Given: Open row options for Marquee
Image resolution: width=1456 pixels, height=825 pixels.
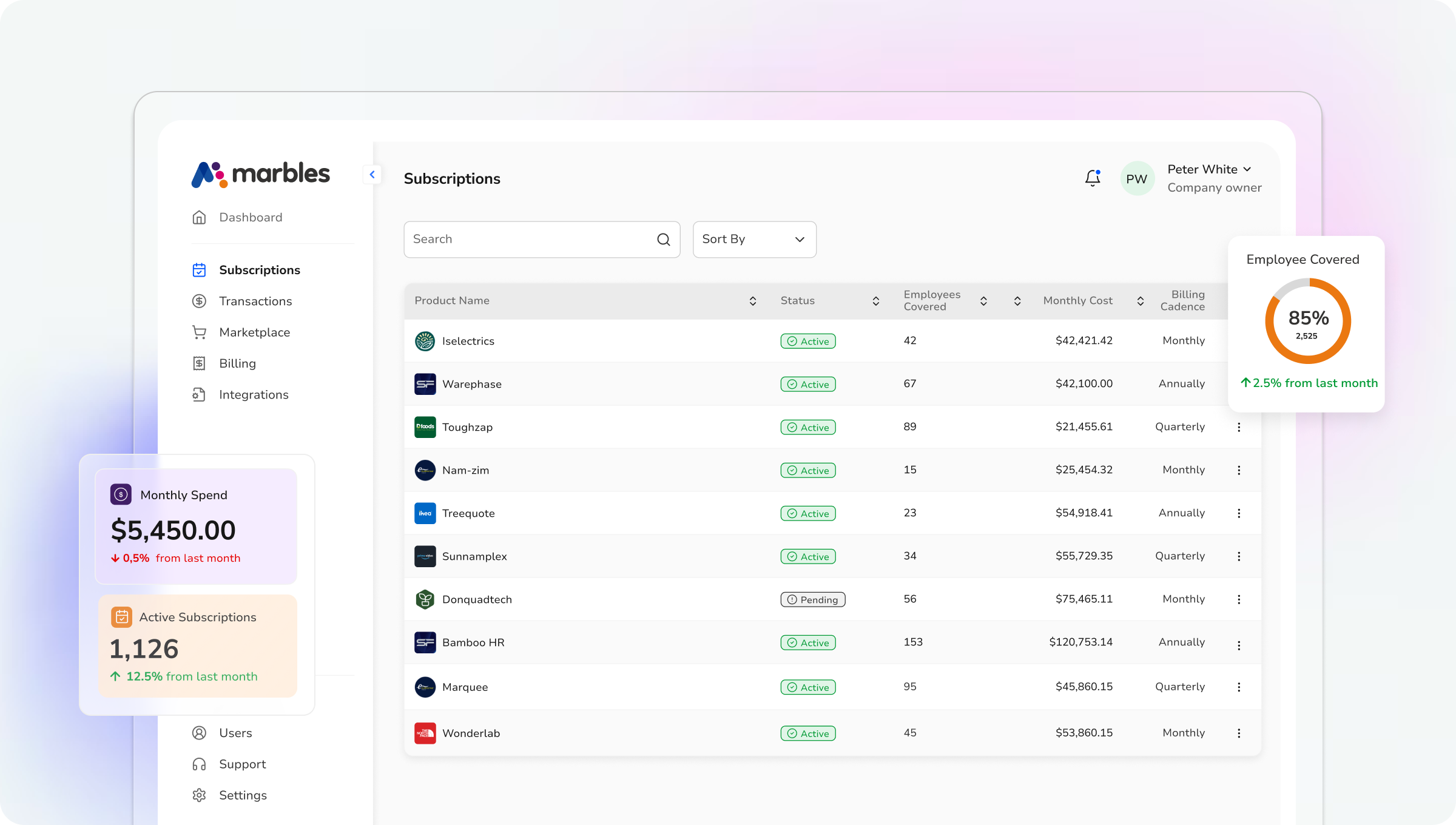Looking at the screenshot, I should coord(1239,687).
